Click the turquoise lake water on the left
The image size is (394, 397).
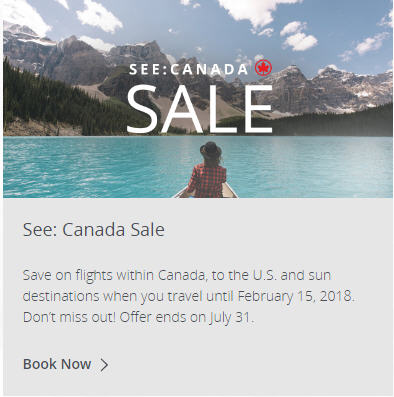pos(83,167)
